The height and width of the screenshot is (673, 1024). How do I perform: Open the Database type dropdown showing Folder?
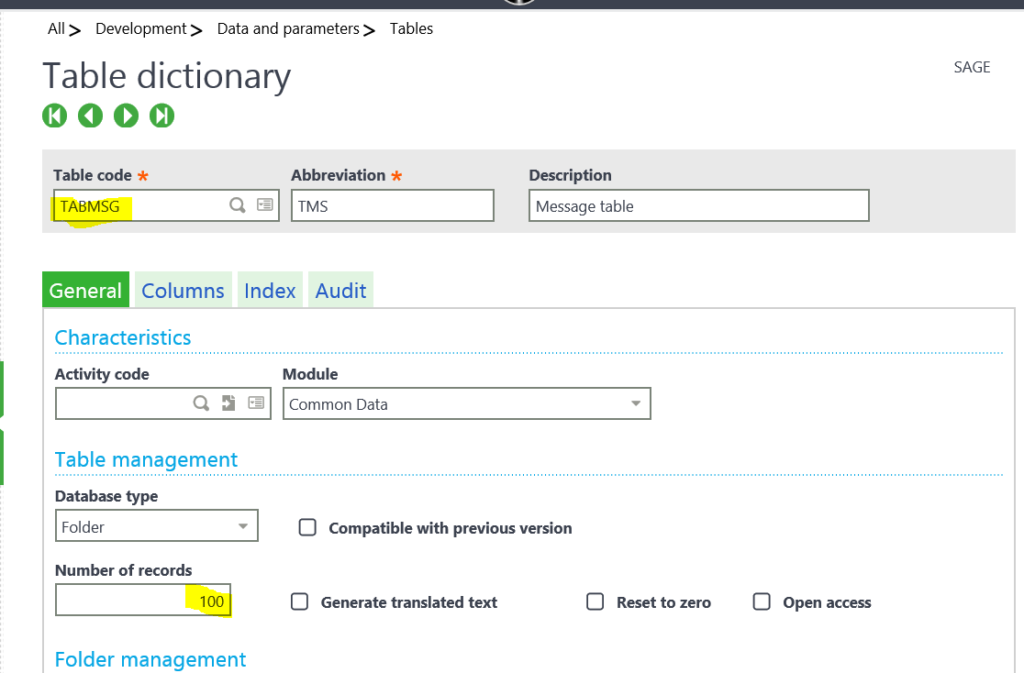click(241, 525)
